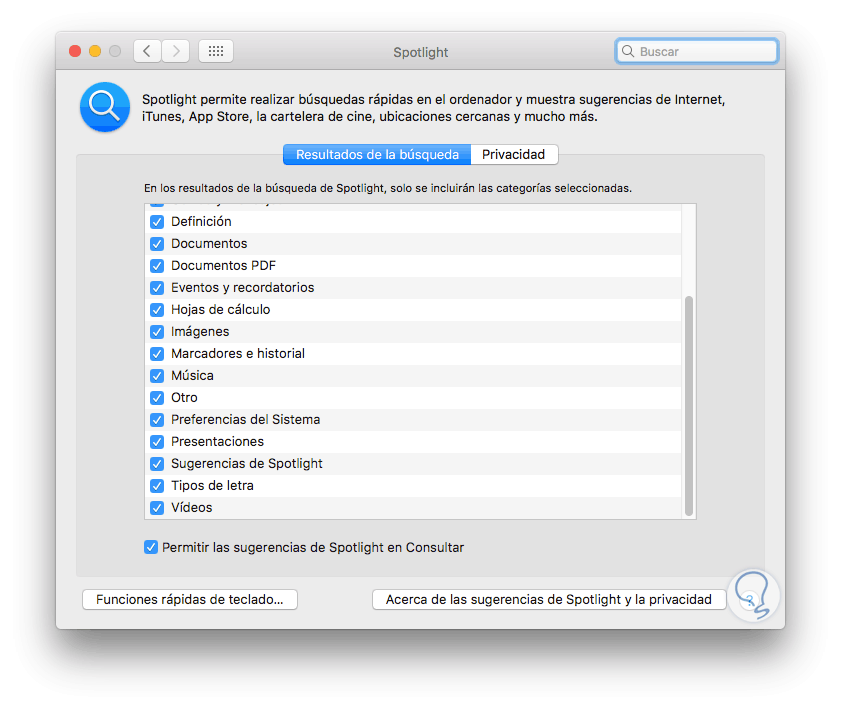Screen dimensions: 841x709
Task: Toggle the Vídeos checkbox
Action: pyautogui.click(x=157, y=507)
